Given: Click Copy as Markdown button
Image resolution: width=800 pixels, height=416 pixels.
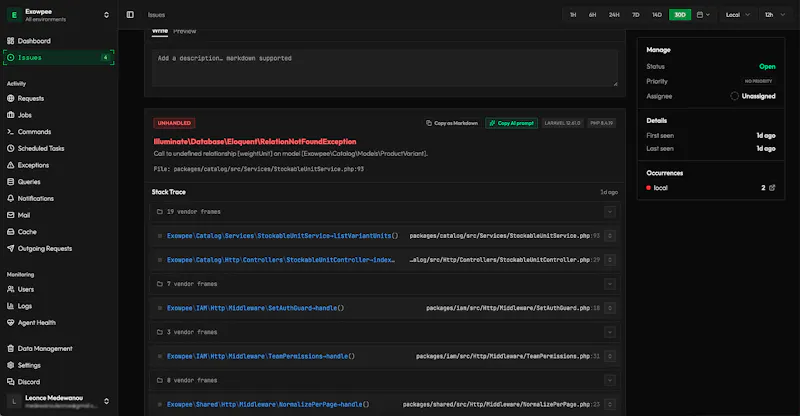Looking at the screenshot, I should pyautogui.click(x=452, y=123).
